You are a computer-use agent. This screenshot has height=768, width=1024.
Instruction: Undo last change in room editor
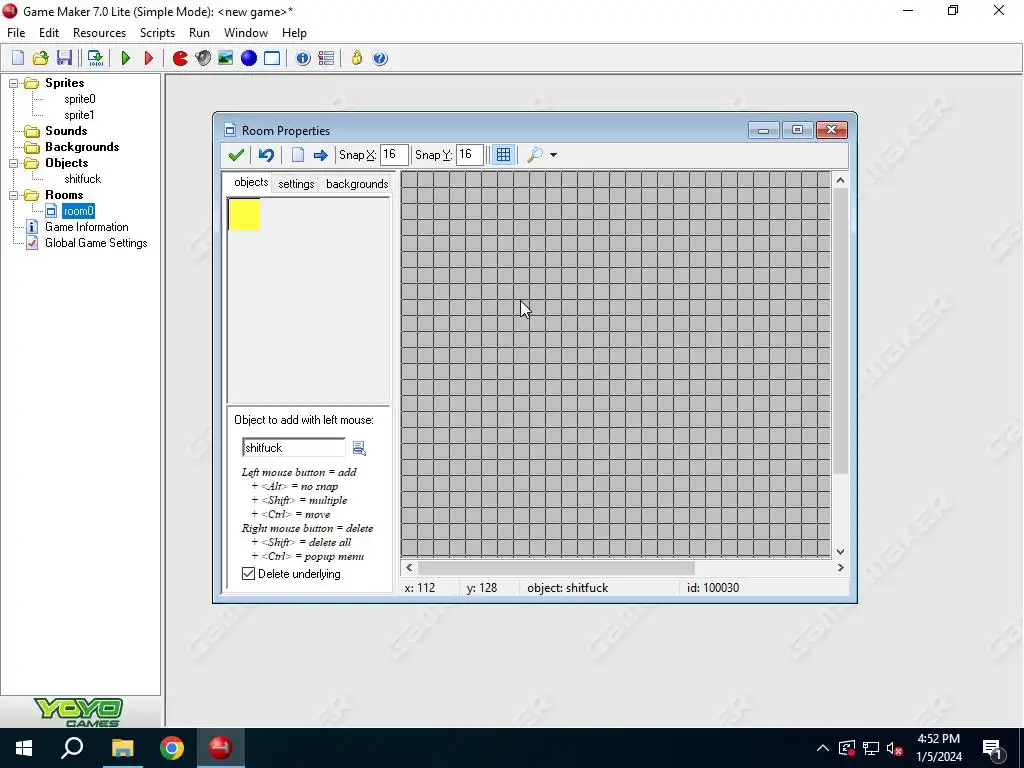(x=266, y=155)
